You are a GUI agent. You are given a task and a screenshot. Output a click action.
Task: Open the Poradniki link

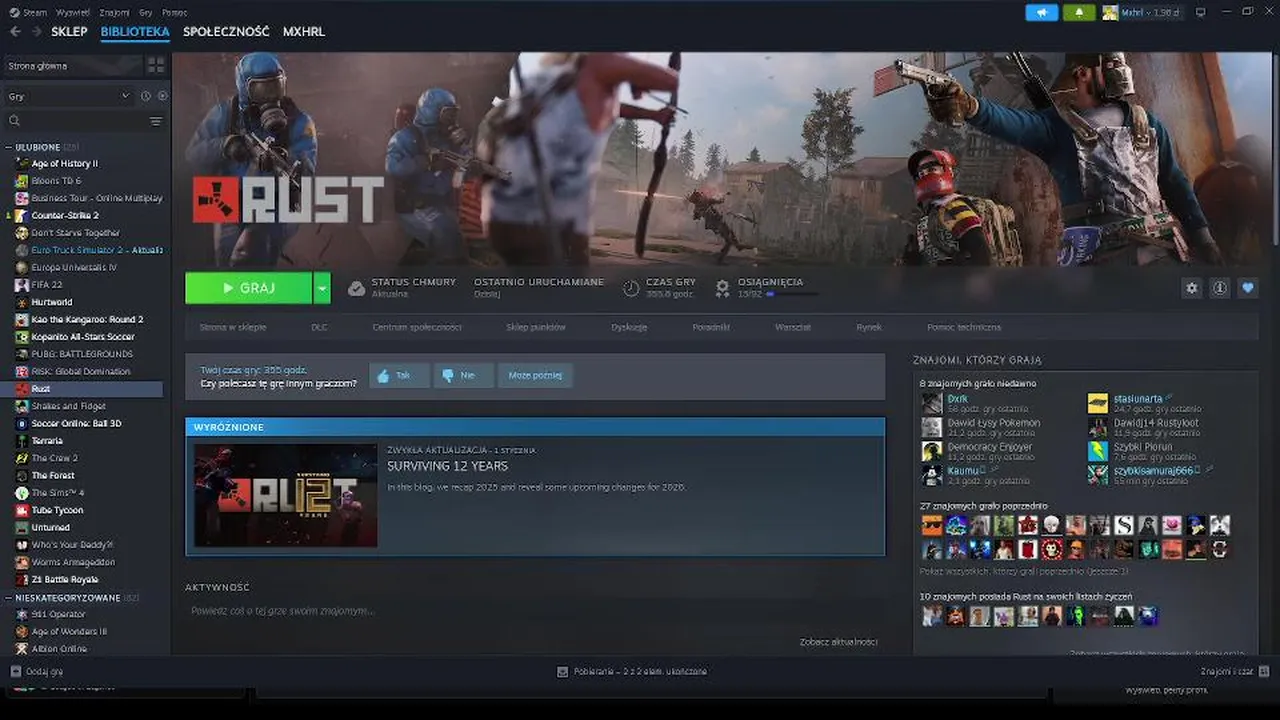coord(711,327)
